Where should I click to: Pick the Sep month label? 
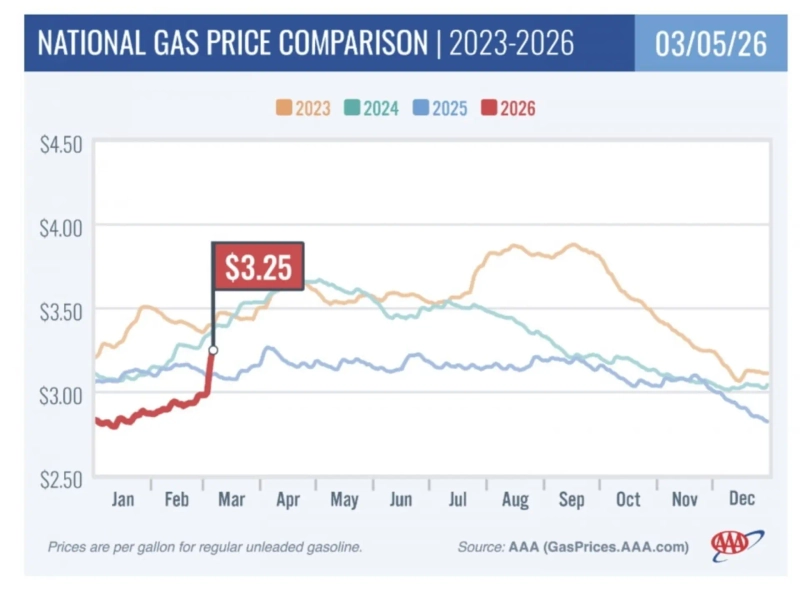(x=572, y=499)
